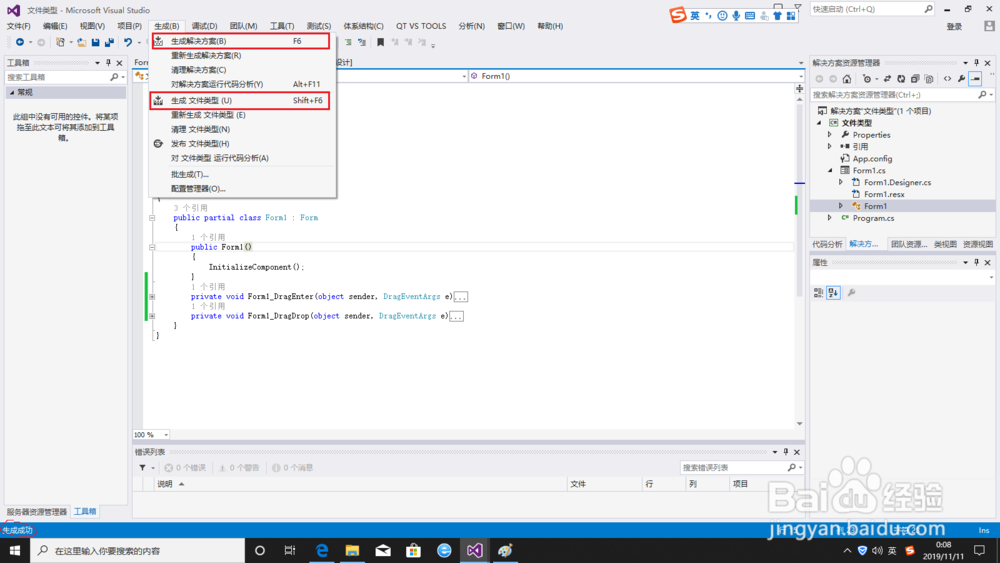Click the Collapse All icon in Solution Explorer
Image resolution: width=1000 pixels, height=563 pixels.
[915, 79]
